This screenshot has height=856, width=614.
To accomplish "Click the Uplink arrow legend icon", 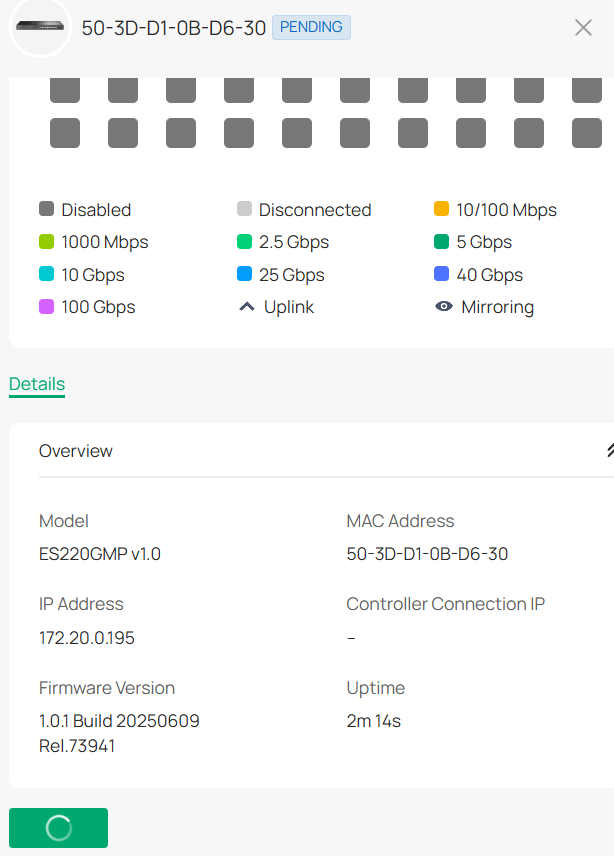I will pos(246,307).
